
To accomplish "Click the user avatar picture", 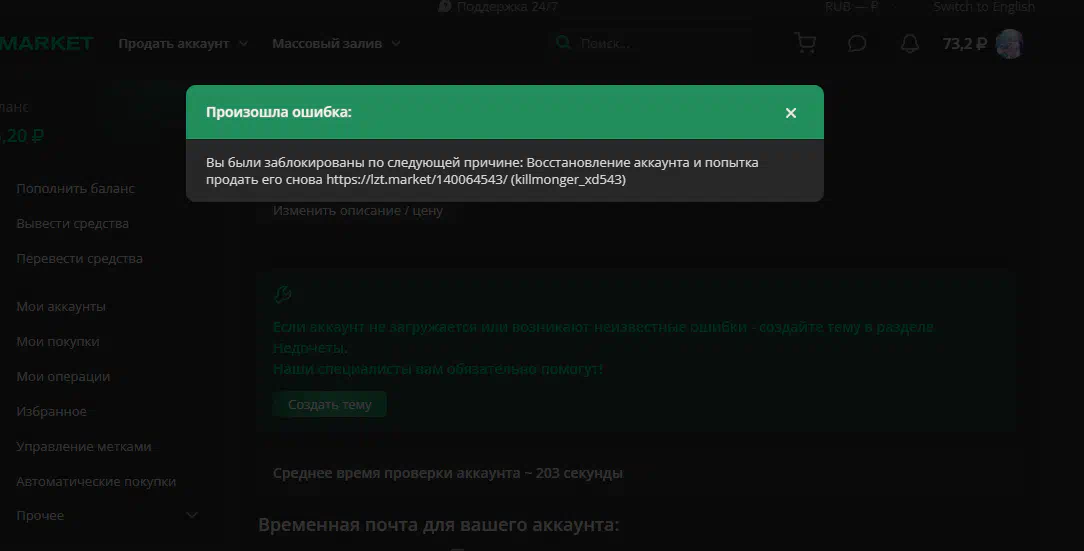I will coord(1009,44).
